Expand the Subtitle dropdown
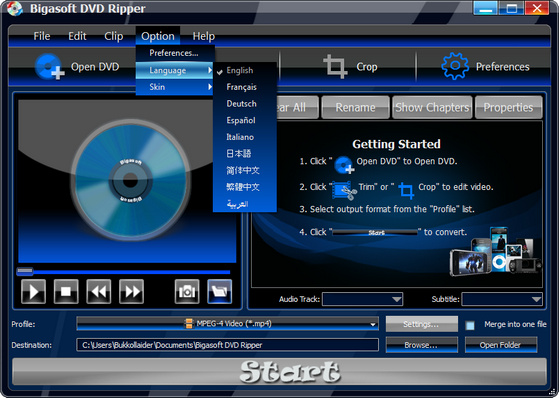 (536, 299)
